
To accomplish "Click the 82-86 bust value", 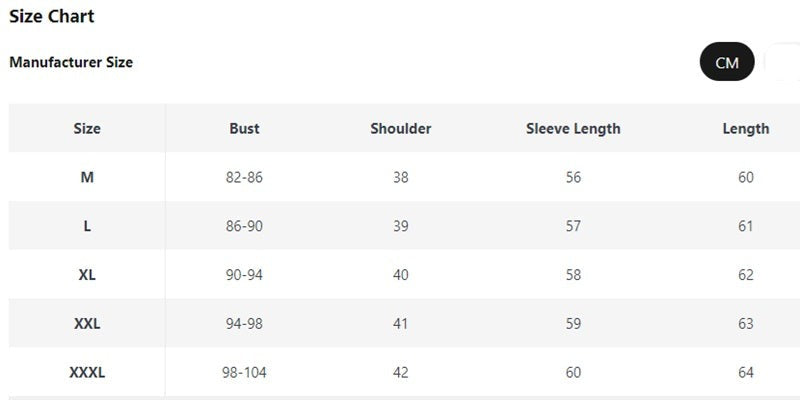I will coord(244,178).
